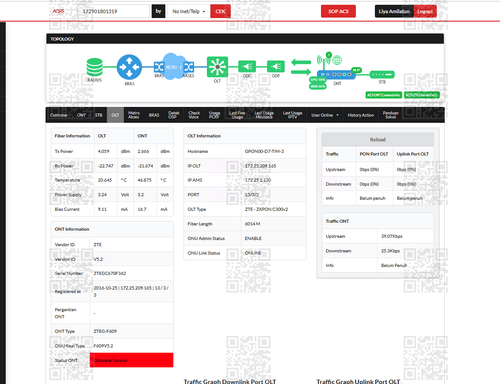Click the OLT Type value ZTE - ZXPON C300v2
Screen dimensions: 500x384
point(266,209)
